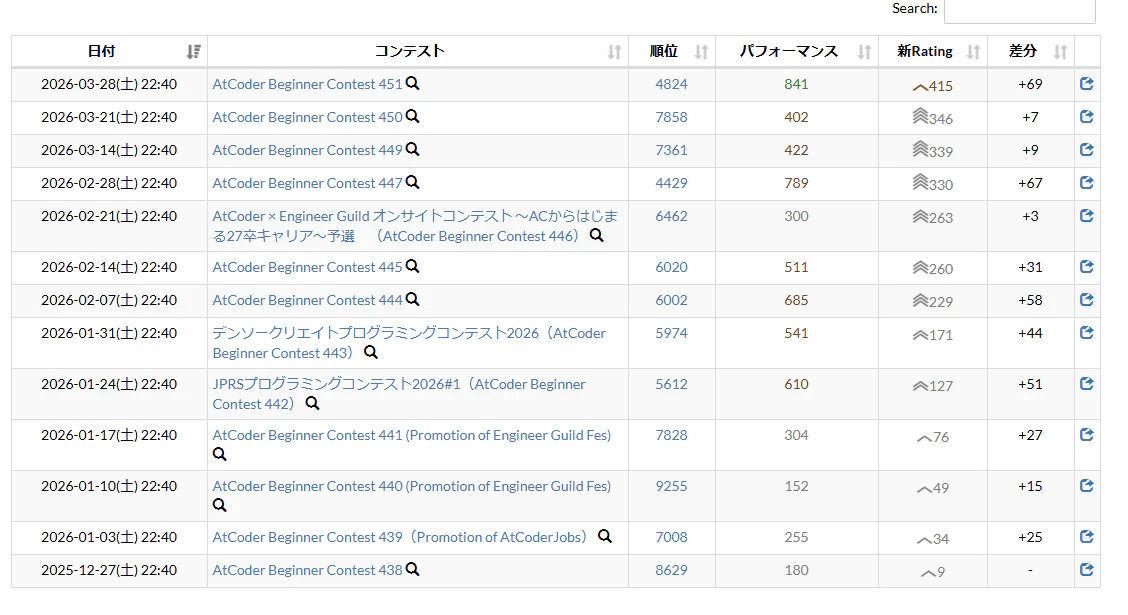1128x615 pixels.
Task: Click the performance value 841
Action: tap(796, 84)
